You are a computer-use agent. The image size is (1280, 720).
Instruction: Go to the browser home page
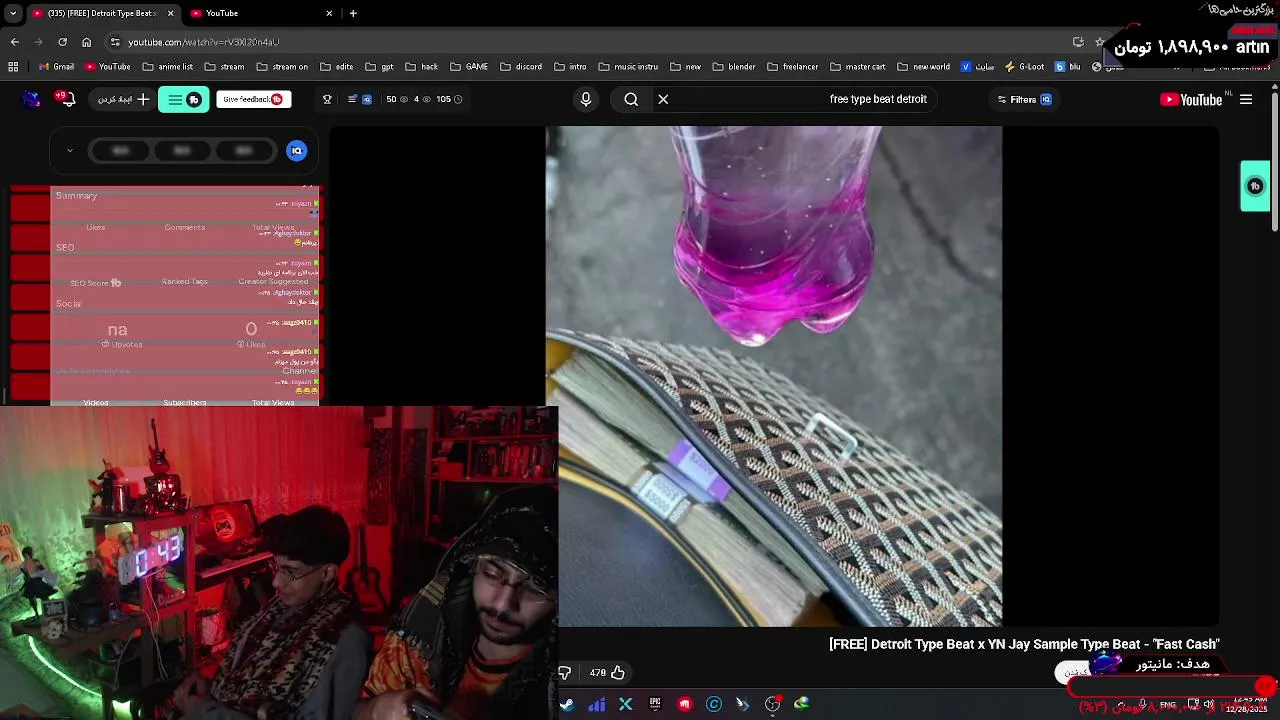86,42
